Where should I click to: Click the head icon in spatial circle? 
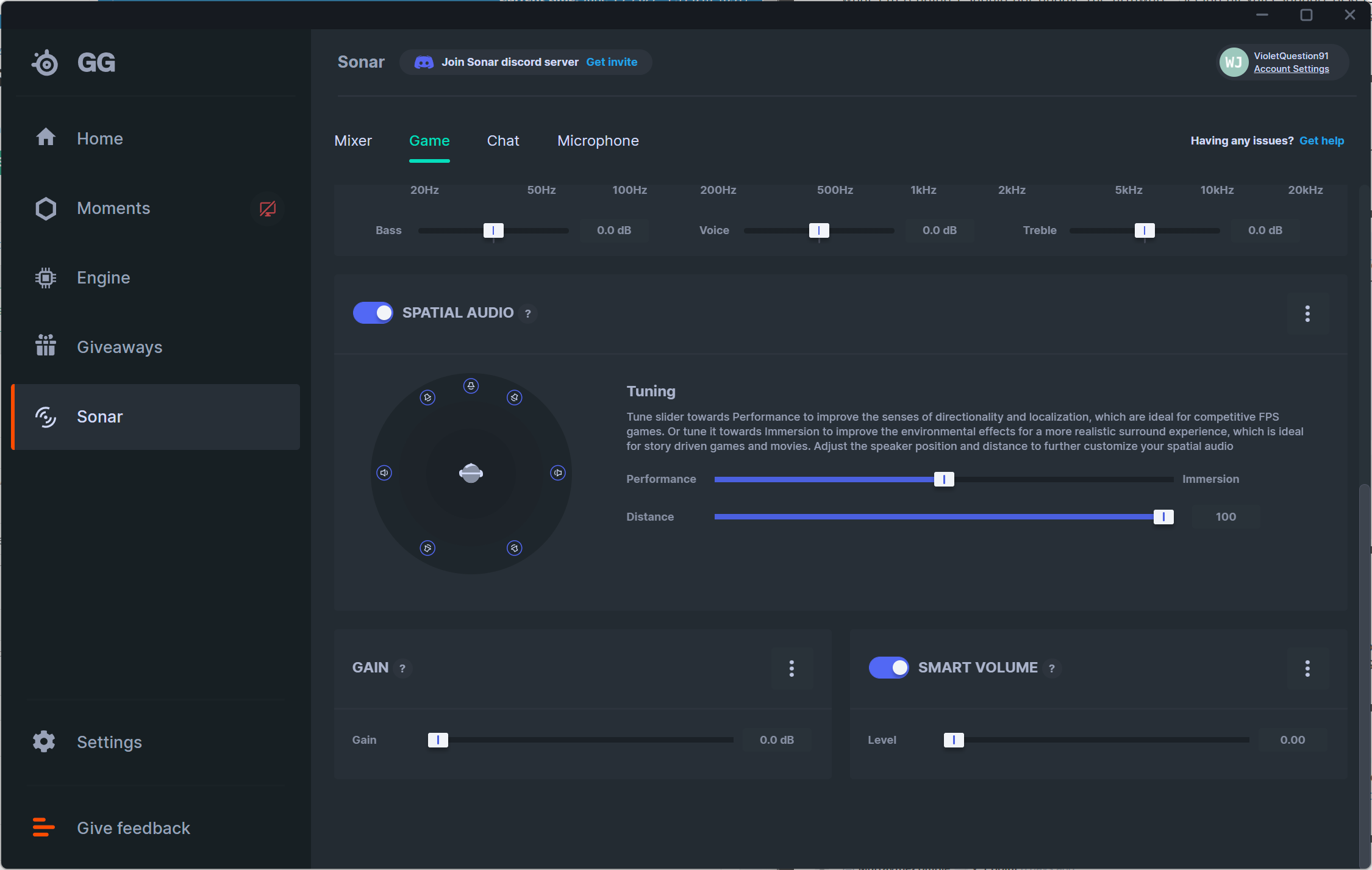tap(471, 472)
